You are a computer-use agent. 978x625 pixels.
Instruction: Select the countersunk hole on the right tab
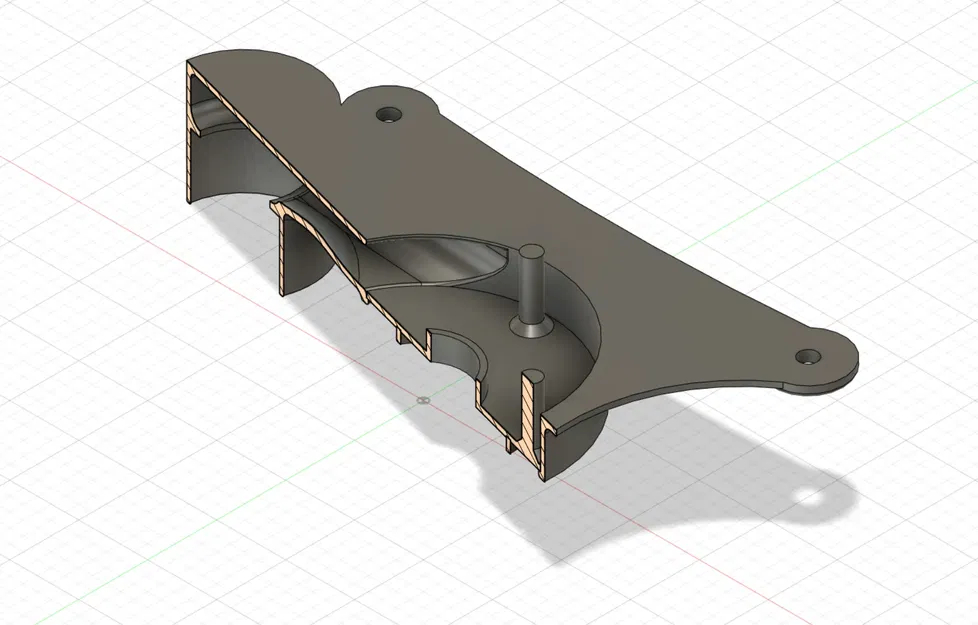click(809, 357)
